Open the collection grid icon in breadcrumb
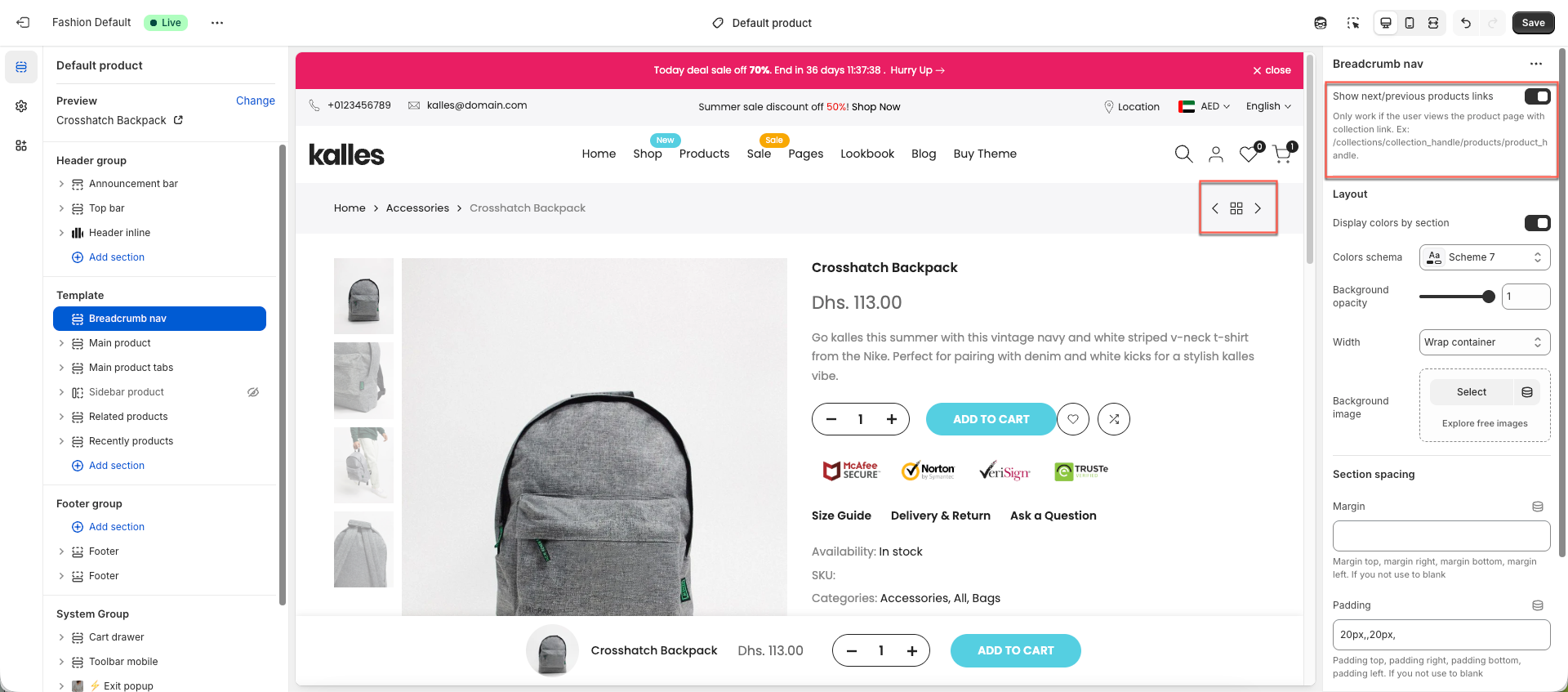 (x=1236, y=208)
